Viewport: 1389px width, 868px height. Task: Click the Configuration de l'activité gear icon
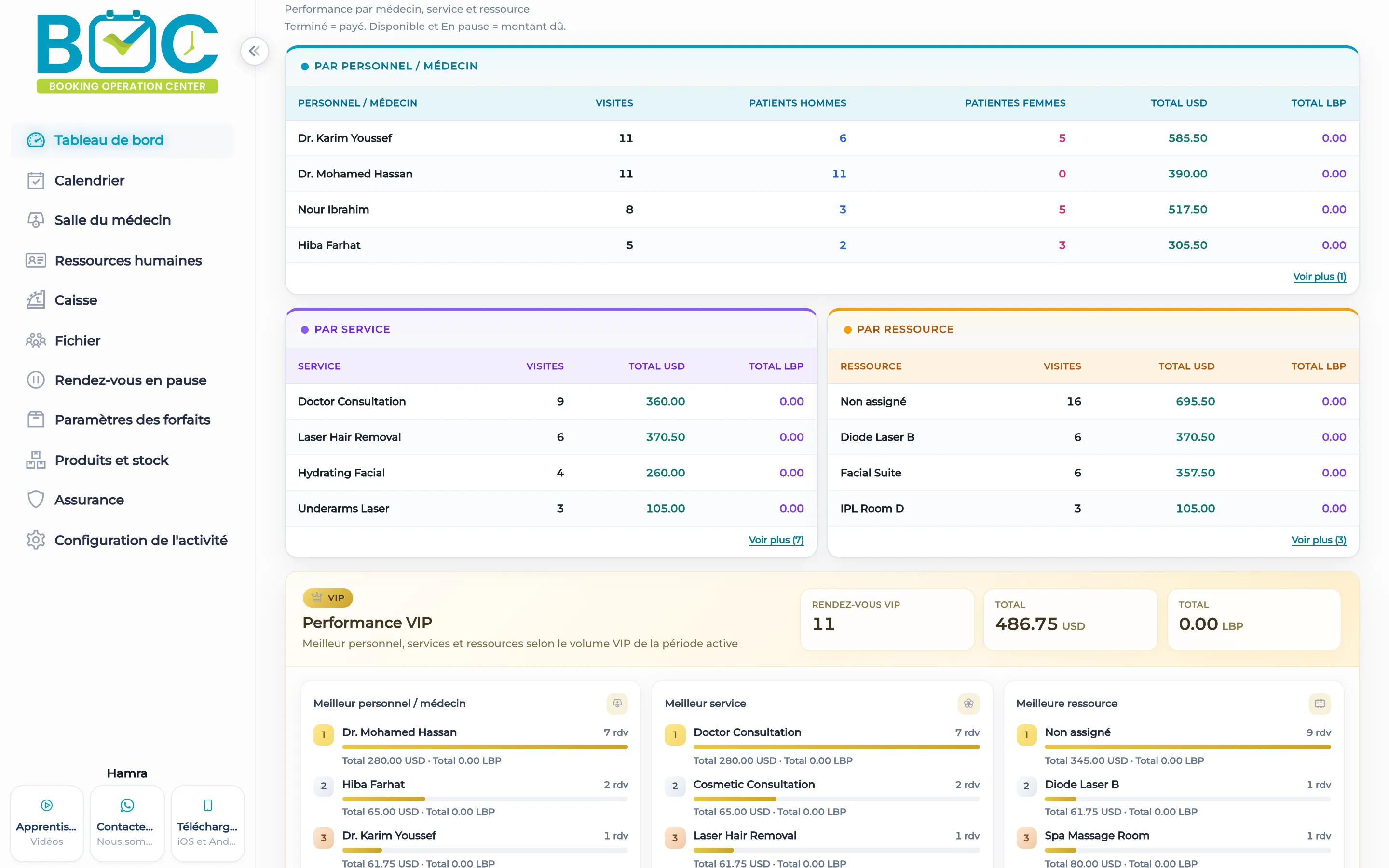pyautogui.click(x=36, y=540)
